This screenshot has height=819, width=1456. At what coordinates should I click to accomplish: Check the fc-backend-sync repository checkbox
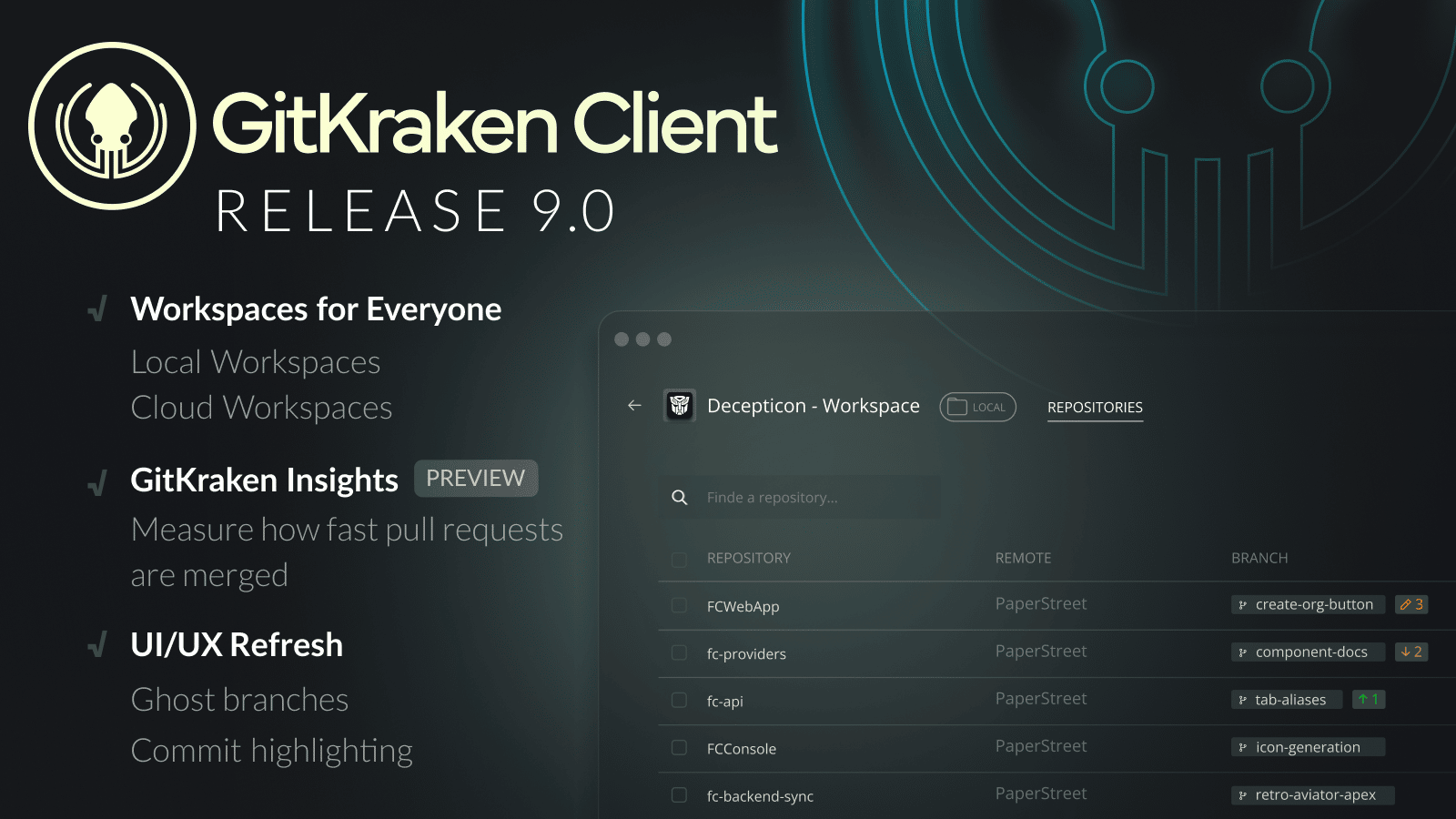tap(679, 794)
